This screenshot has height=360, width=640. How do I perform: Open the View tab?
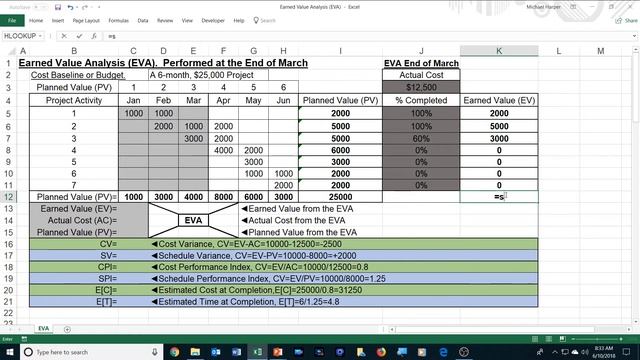point(187,20)
